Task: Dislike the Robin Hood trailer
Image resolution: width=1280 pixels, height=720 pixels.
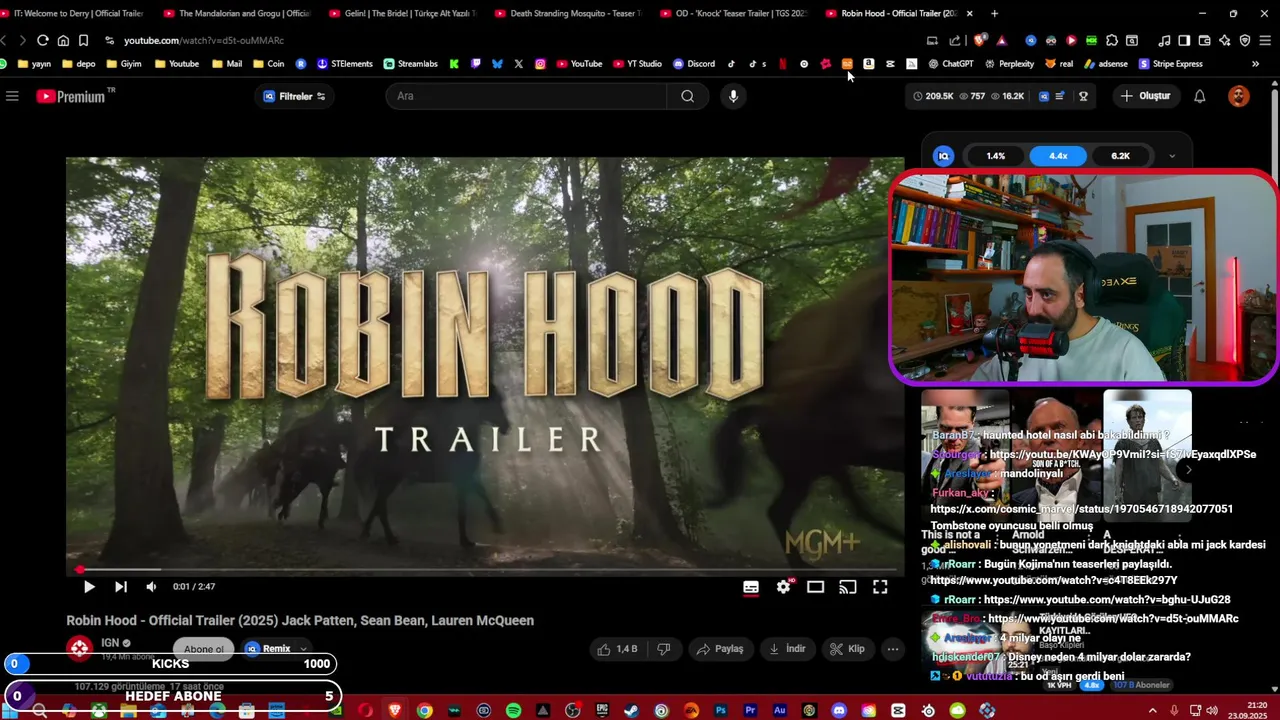Action: coord(664,649)
